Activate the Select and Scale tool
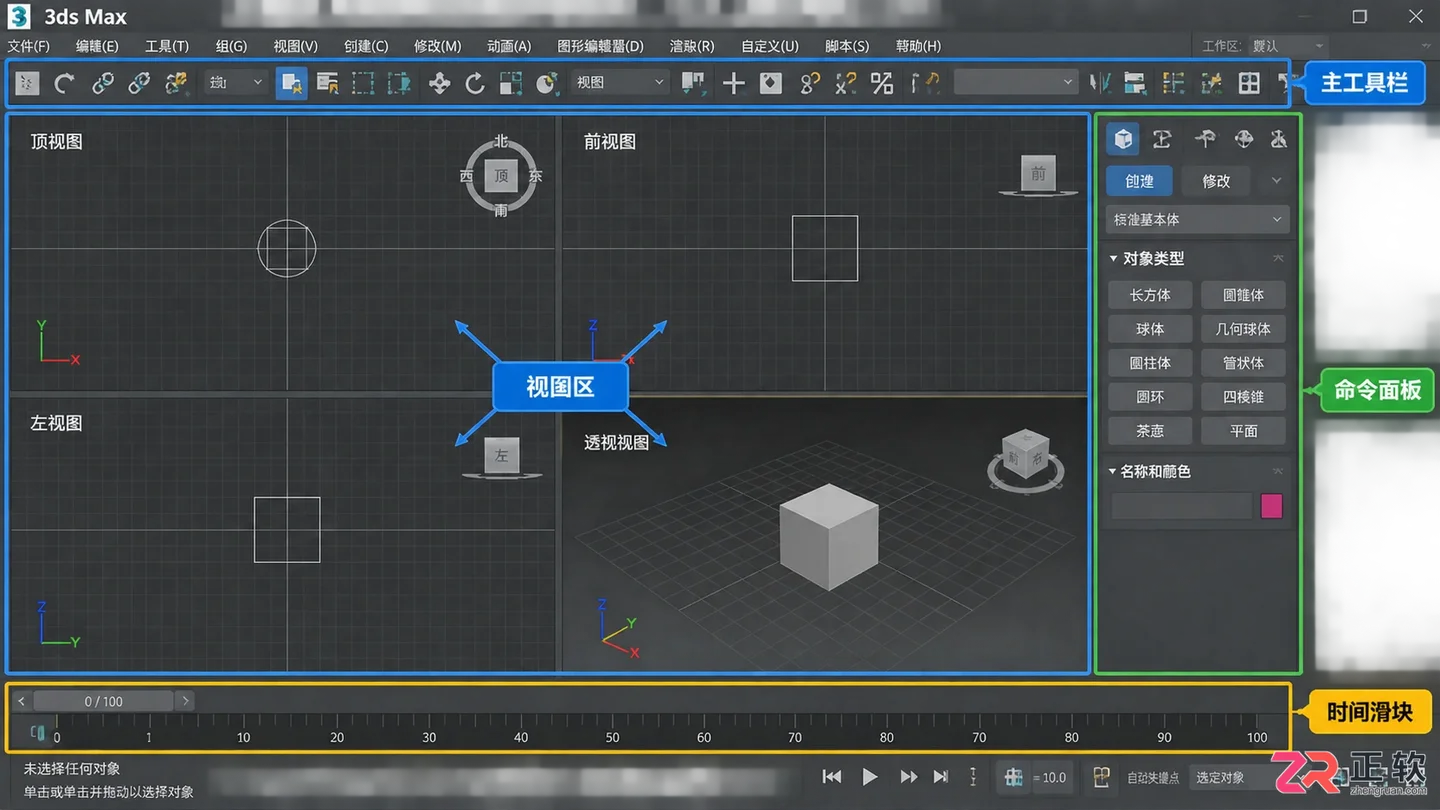The height and width of the screenshot is (810, 1440). click(x=511, y=83)
